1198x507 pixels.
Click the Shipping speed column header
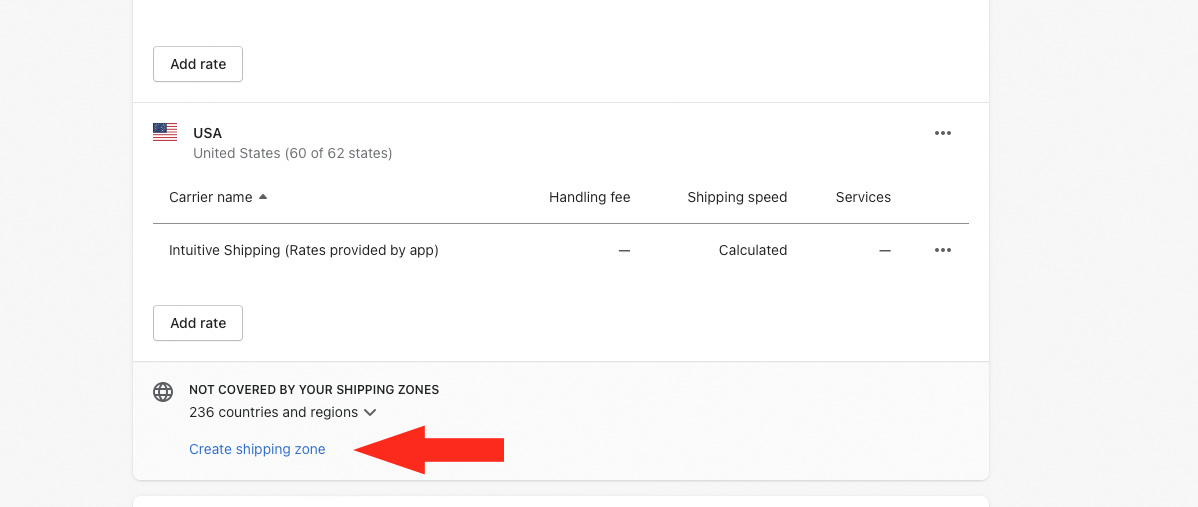pyautogui.click(x=737, y=197)
